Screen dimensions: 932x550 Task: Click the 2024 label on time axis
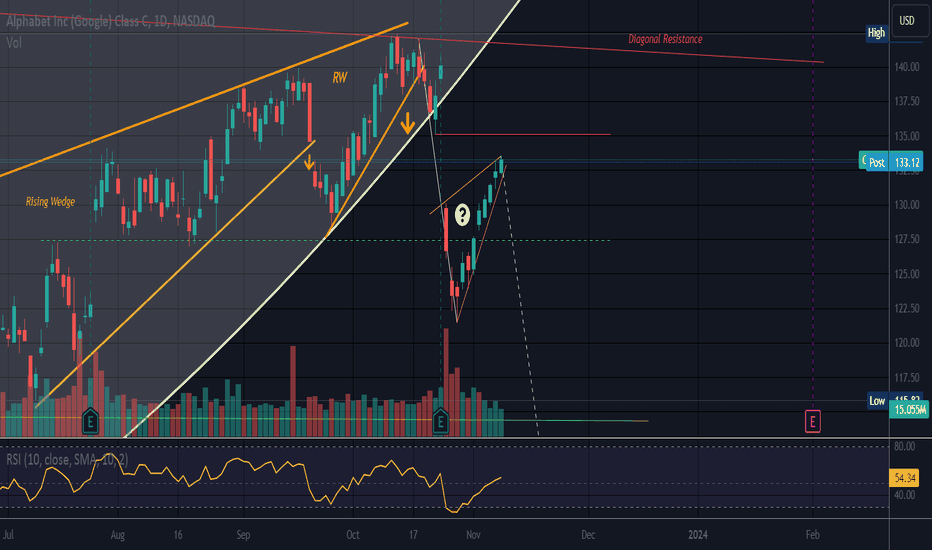[x=698, y=535]
